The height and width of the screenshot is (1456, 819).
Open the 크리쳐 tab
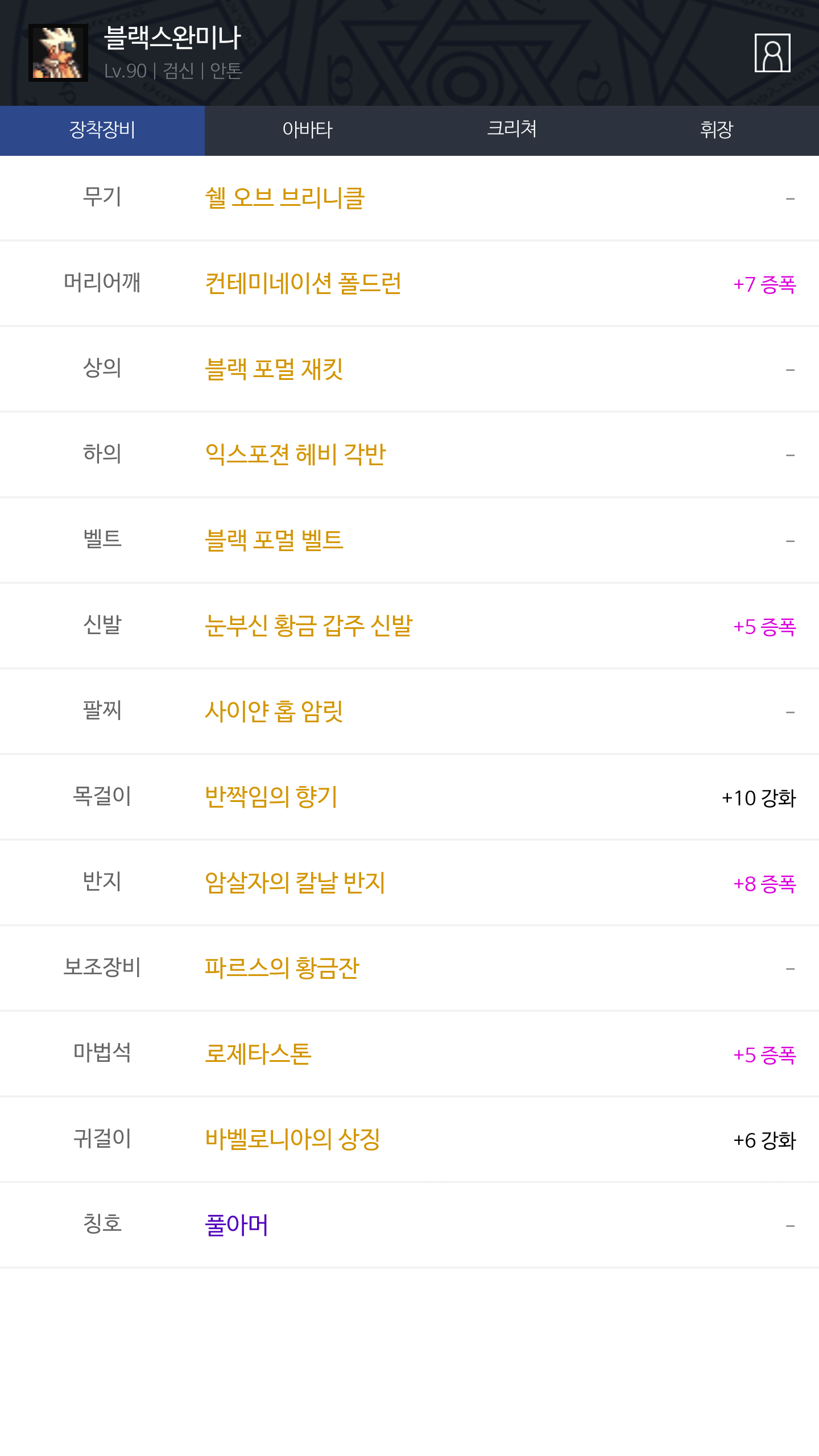tap(512, 130)
